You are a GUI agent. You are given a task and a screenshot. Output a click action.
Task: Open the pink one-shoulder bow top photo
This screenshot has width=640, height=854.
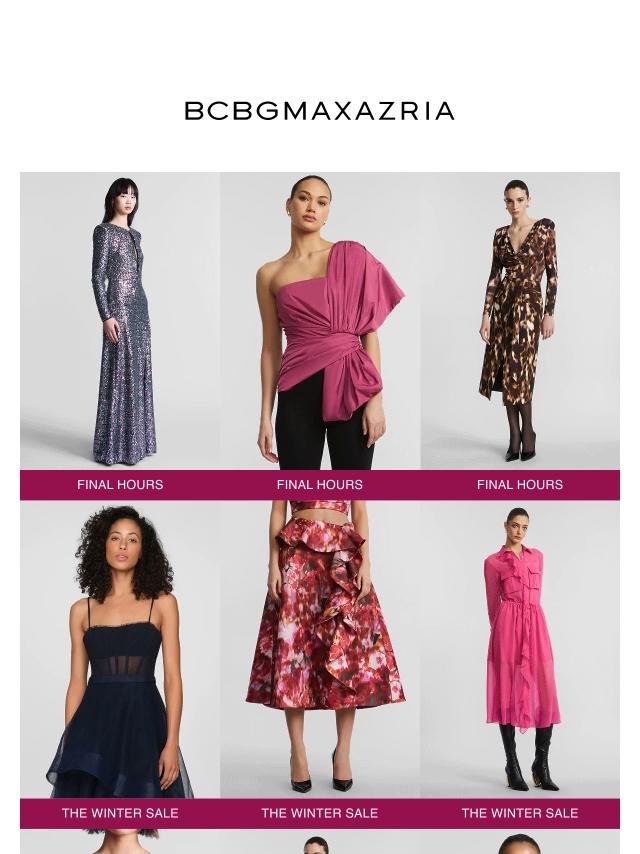tap(320, 321)
